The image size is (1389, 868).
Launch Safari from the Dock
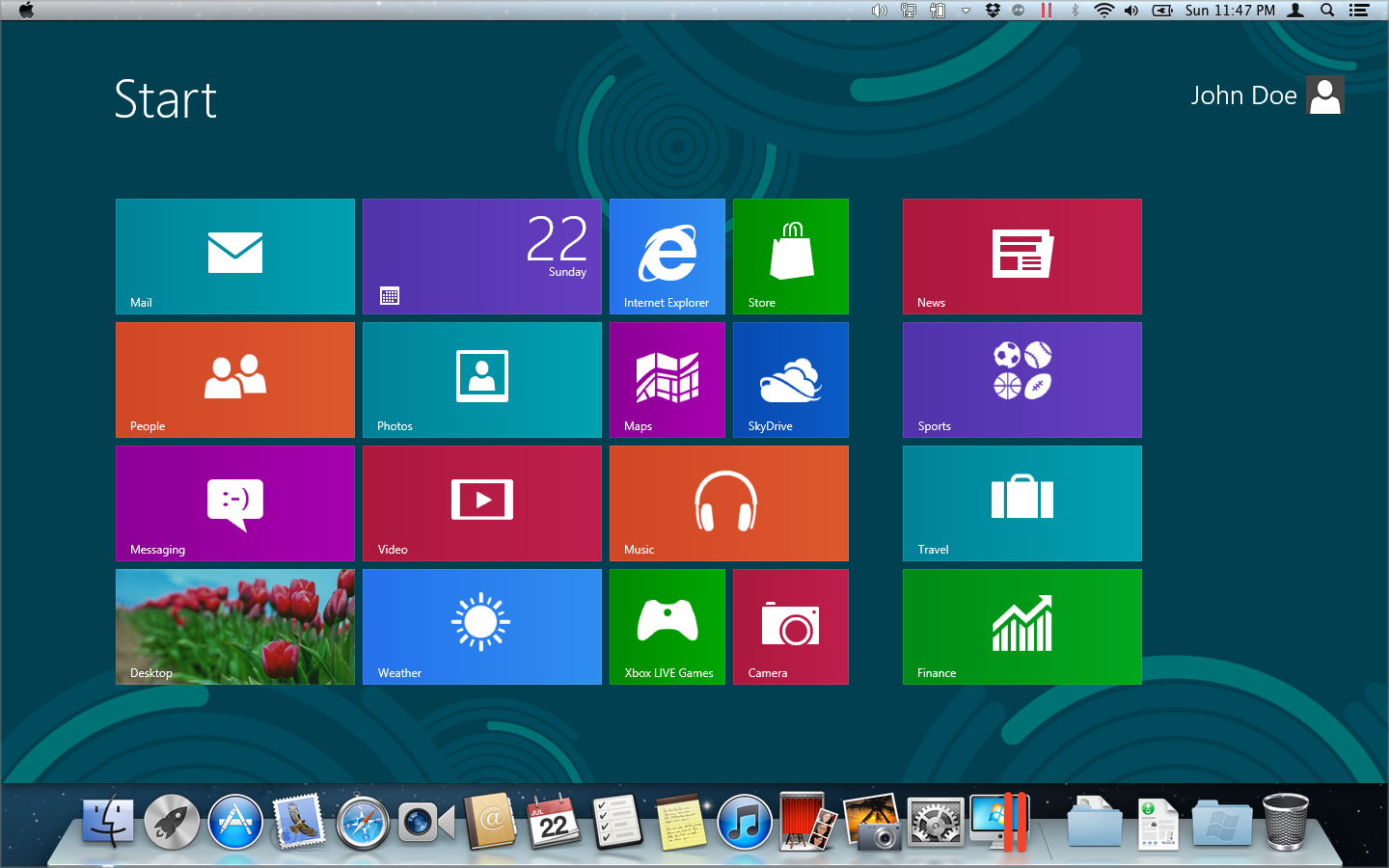[x=363, y=823]
